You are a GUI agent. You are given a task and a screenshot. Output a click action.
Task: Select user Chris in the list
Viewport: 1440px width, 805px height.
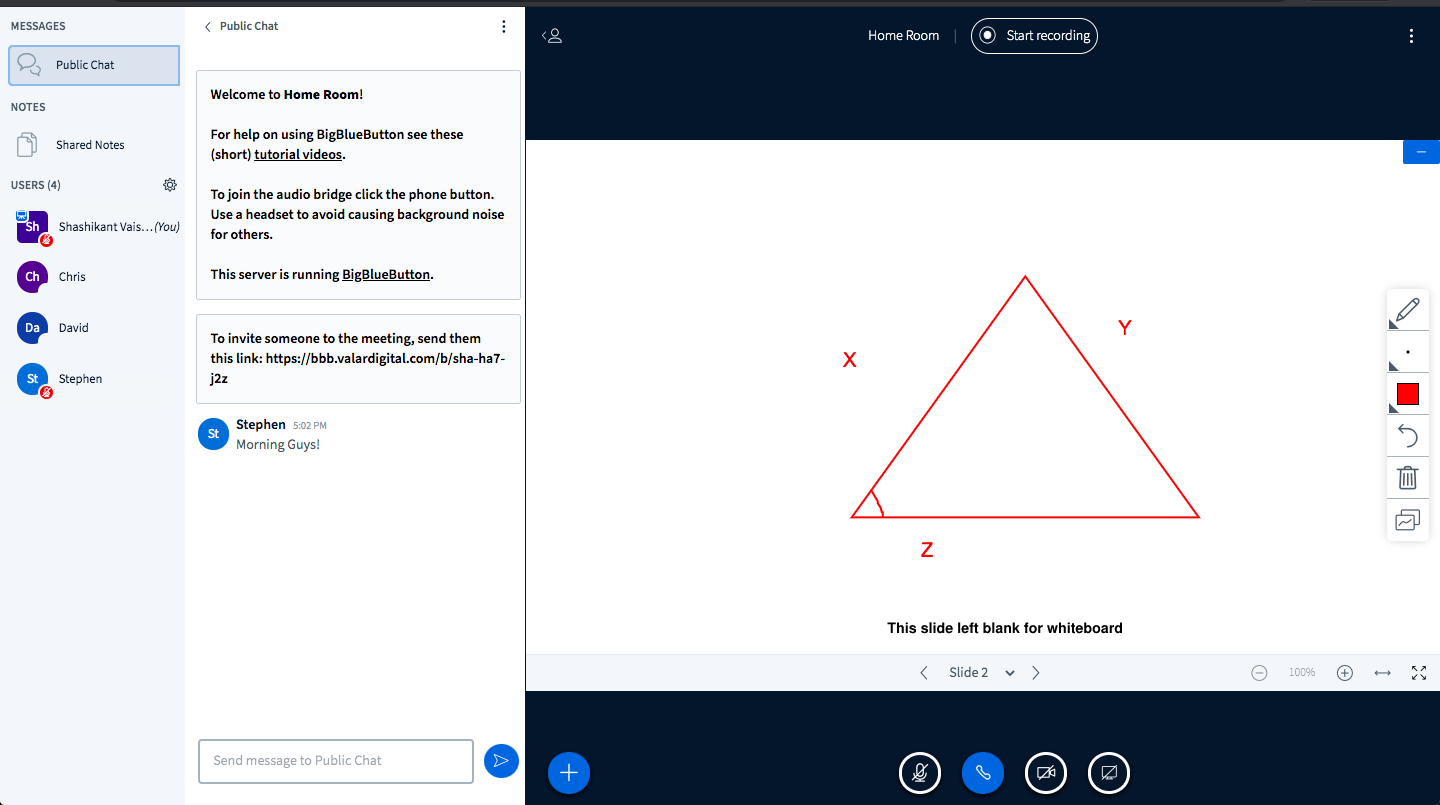(94, 277)
